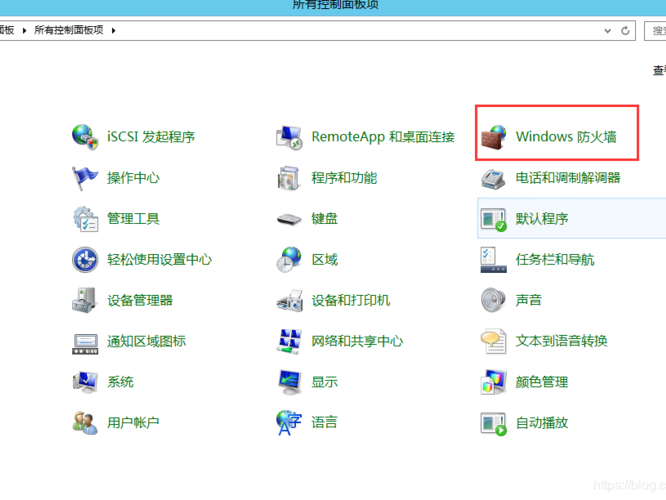Expand arrow after 所有控制面板项 breadcrumb

113,31
